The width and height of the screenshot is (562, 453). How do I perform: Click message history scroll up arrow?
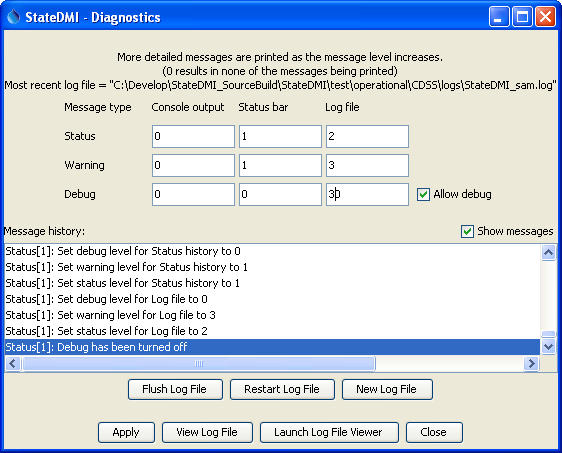click(548, 253)
